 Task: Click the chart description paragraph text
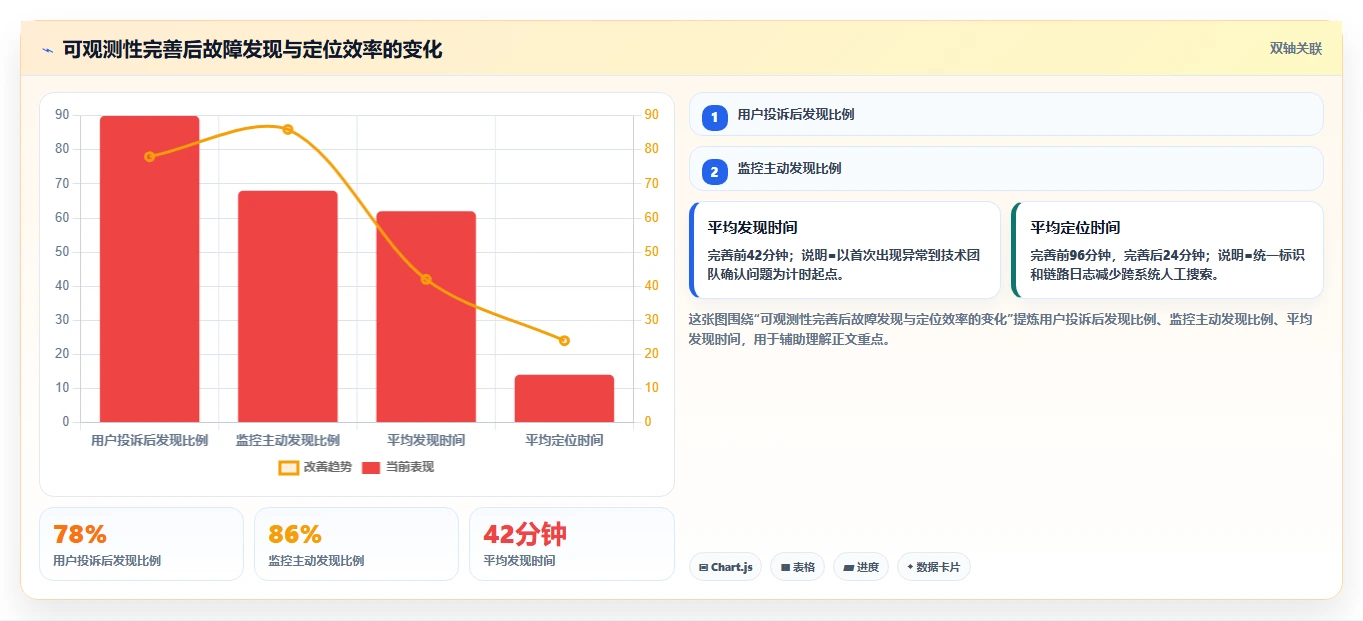[x=1001, y=329]
